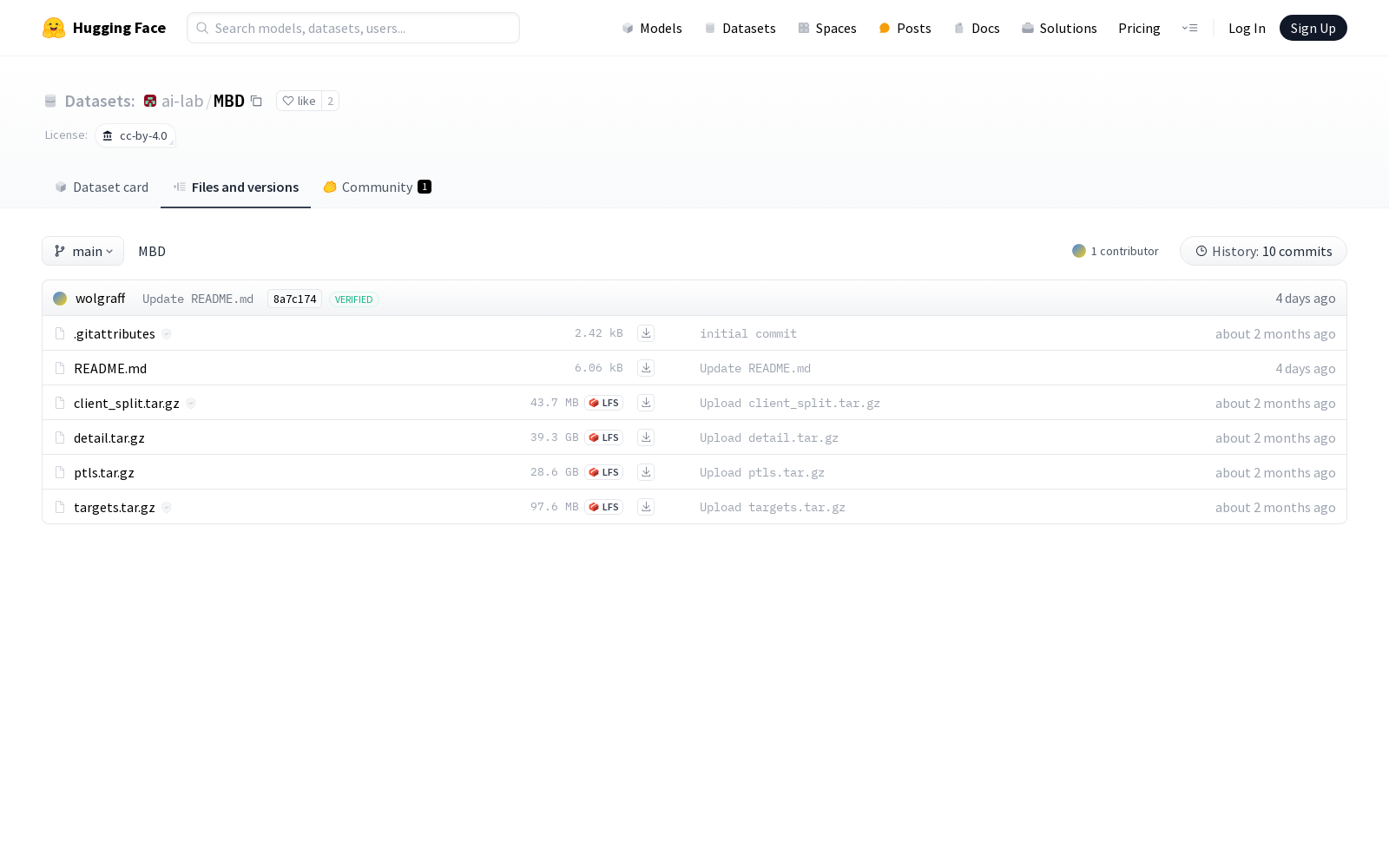Open the ai-lab organization link
Image resolution: width=1389 pixels, height=868 pixels.
pos(183,101)
